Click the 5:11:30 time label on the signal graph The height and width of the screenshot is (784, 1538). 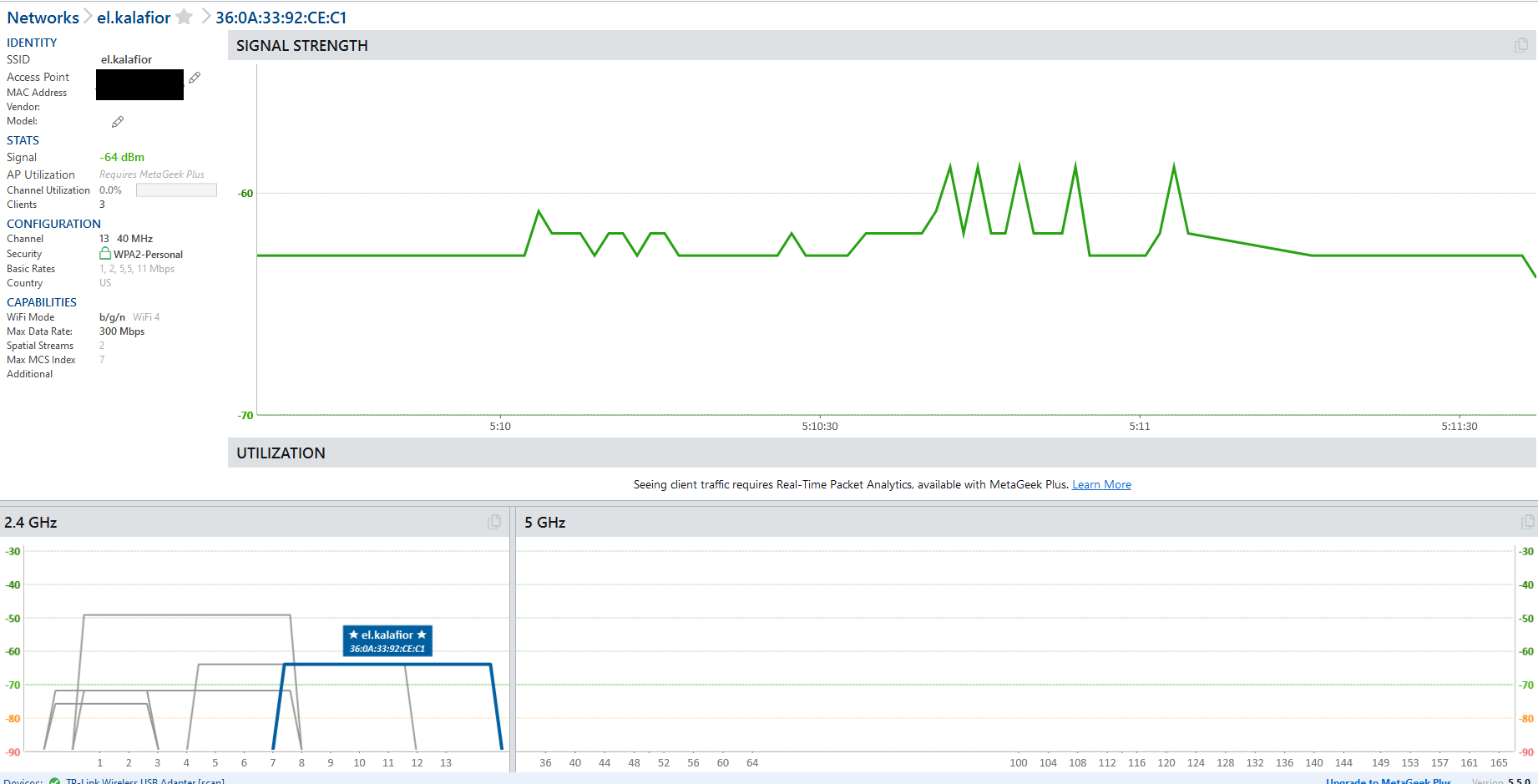tap(1460, 426)
